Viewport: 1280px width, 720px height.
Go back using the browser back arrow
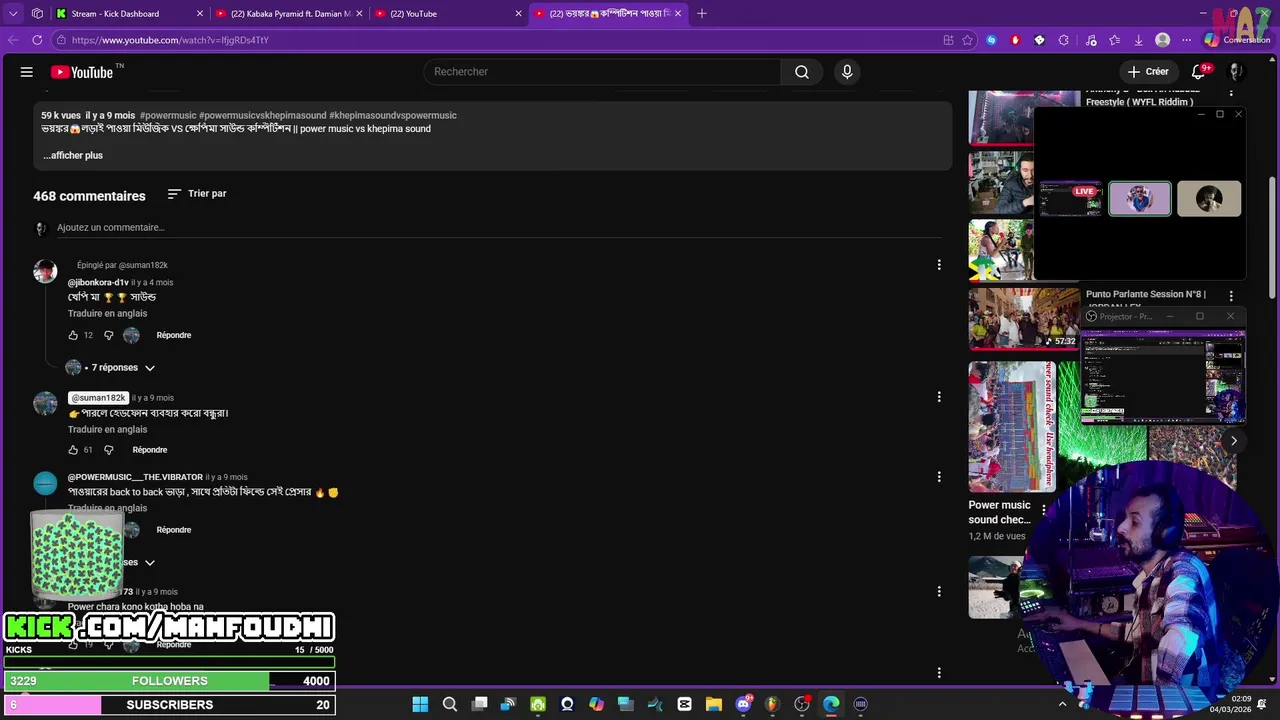13,40
